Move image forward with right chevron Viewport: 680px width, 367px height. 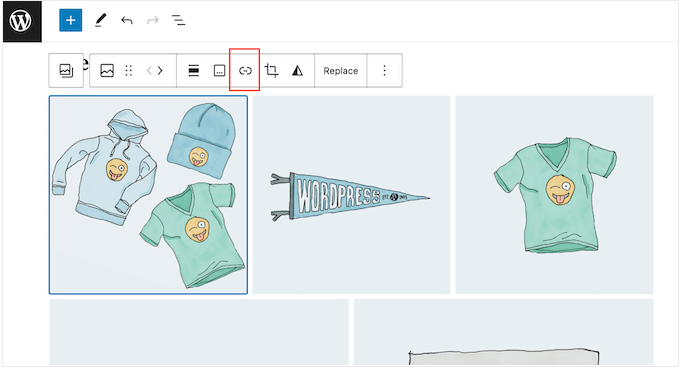pos(160,71)
